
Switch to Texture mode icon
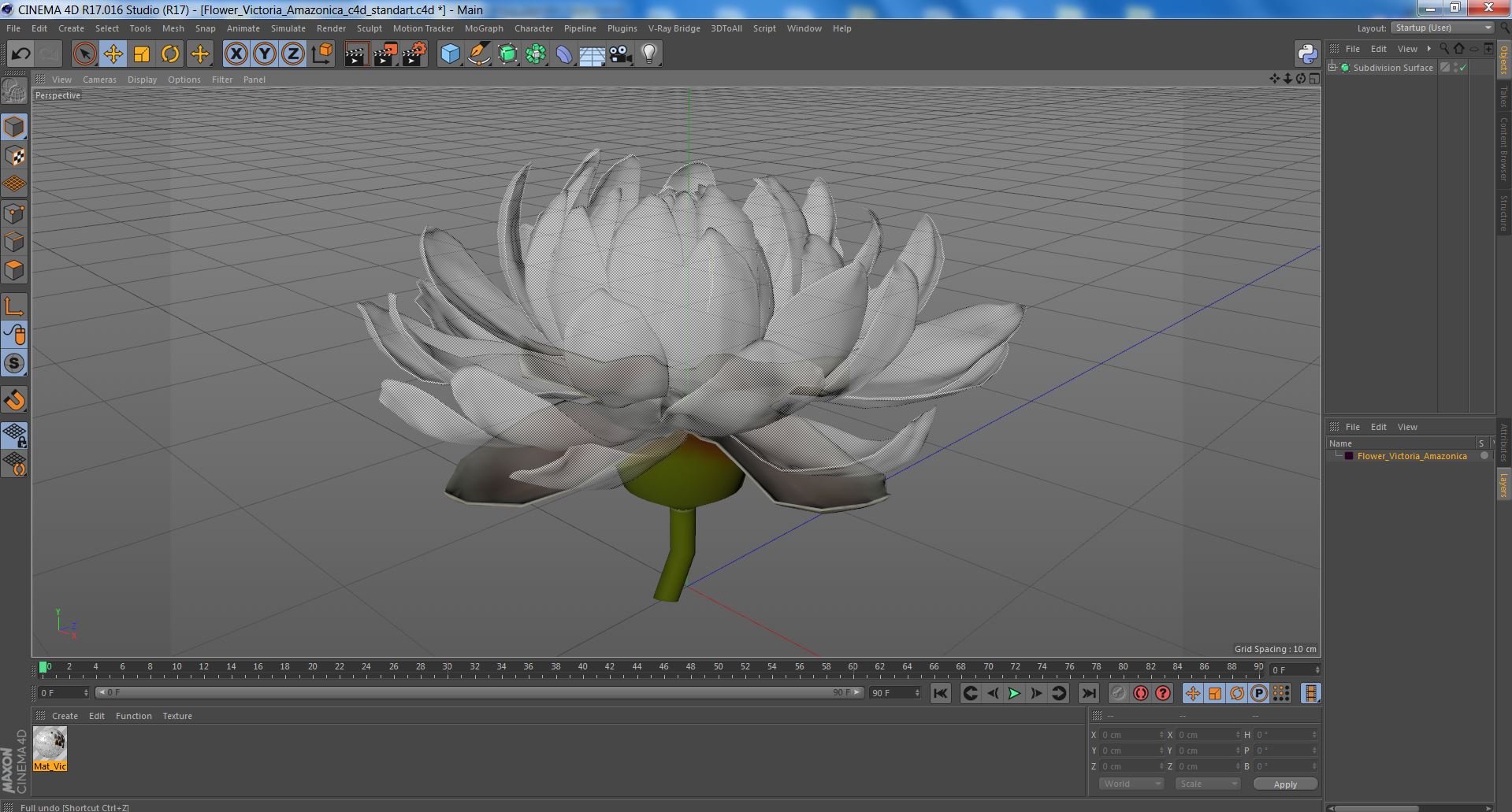pyautogui.click(x=14, y=155)
